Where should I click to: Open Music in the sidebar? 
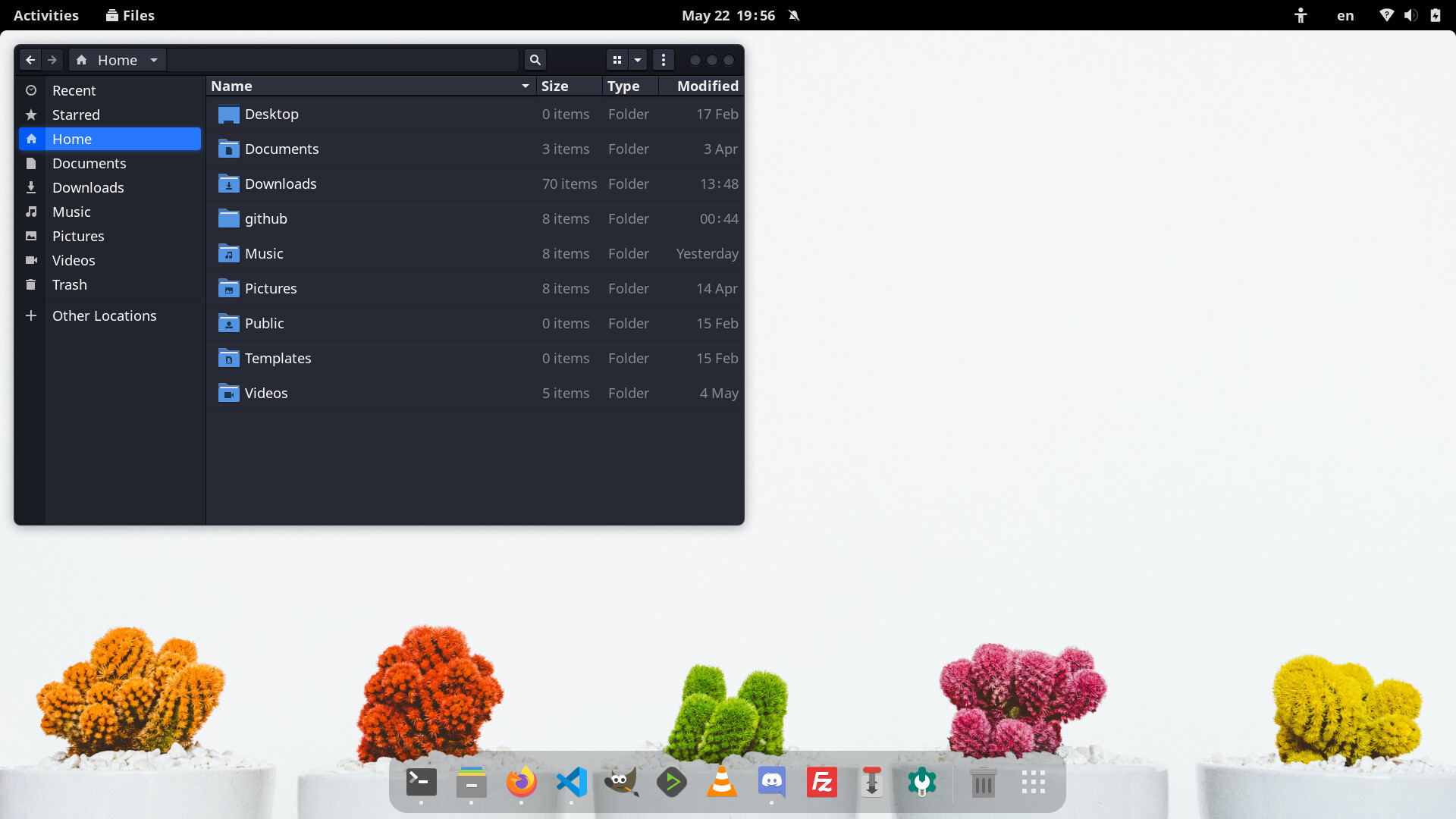click(x=110, y=212)
